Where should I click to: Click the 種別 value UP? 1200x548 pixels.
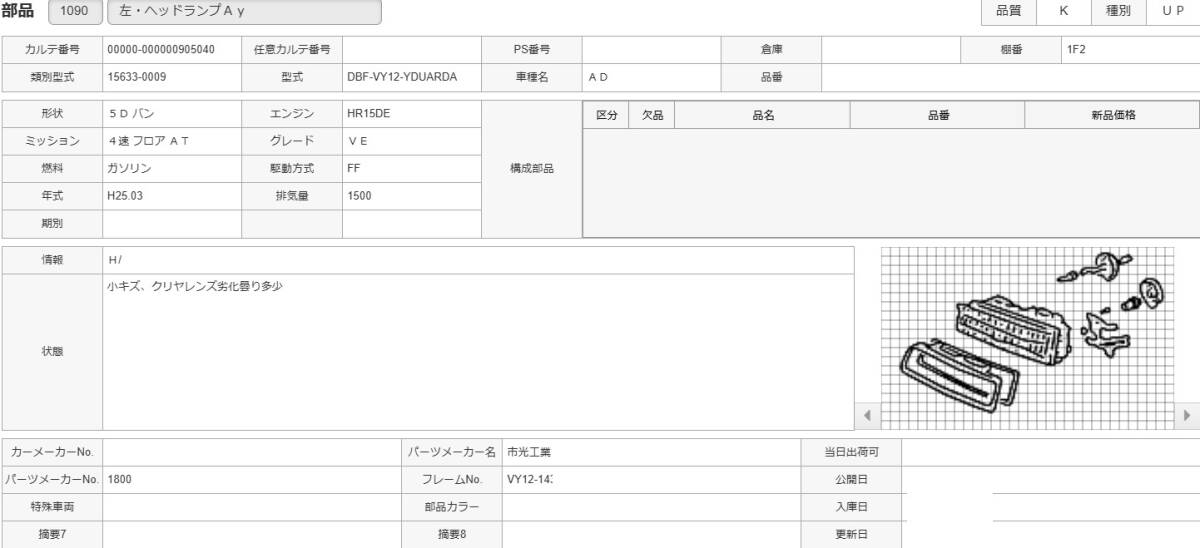tap(1173, 11)
